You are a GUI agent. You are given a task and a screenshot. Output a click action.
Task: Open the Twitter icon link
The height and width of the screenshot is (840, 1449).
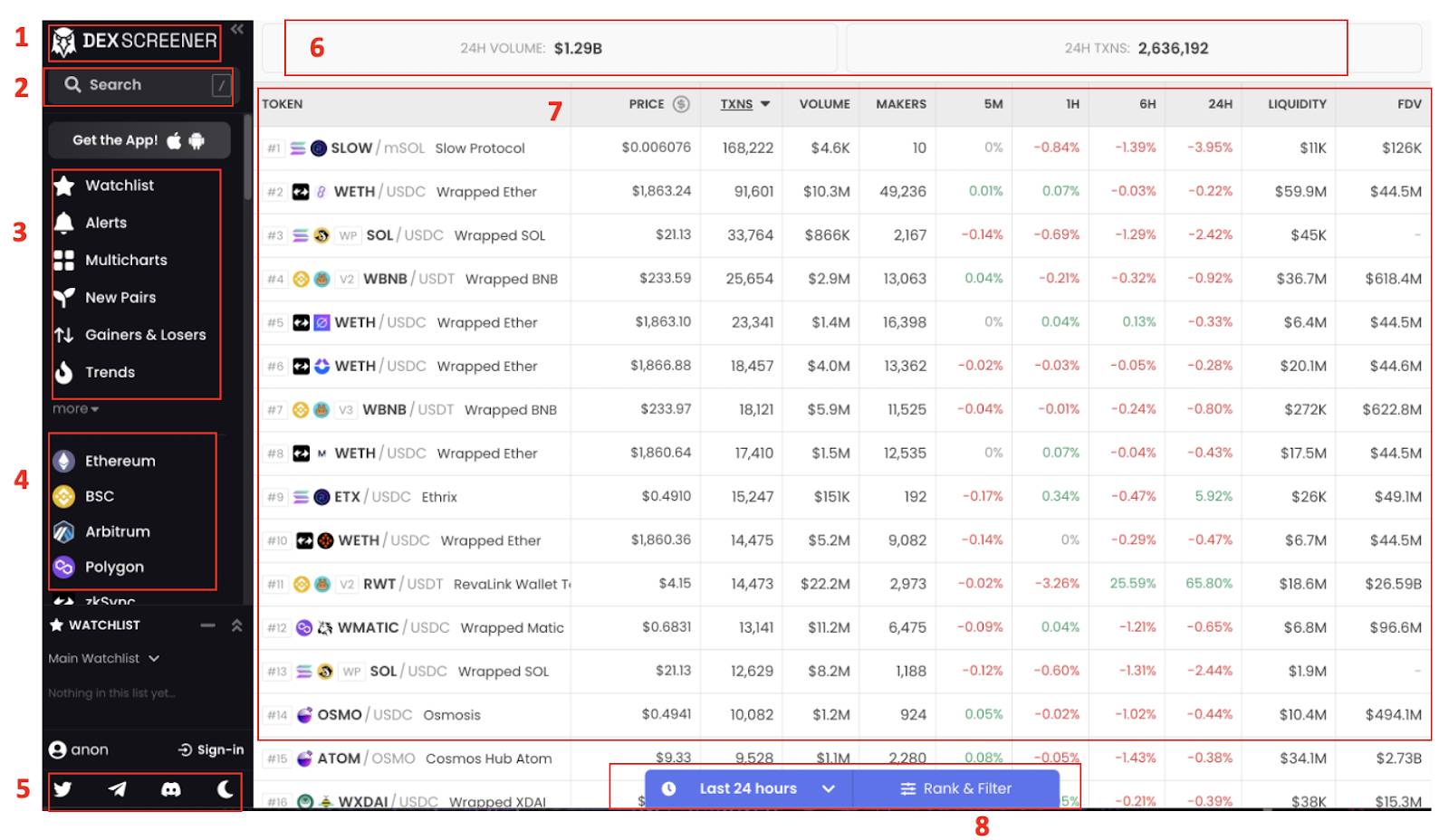click(x=62, y=789)
